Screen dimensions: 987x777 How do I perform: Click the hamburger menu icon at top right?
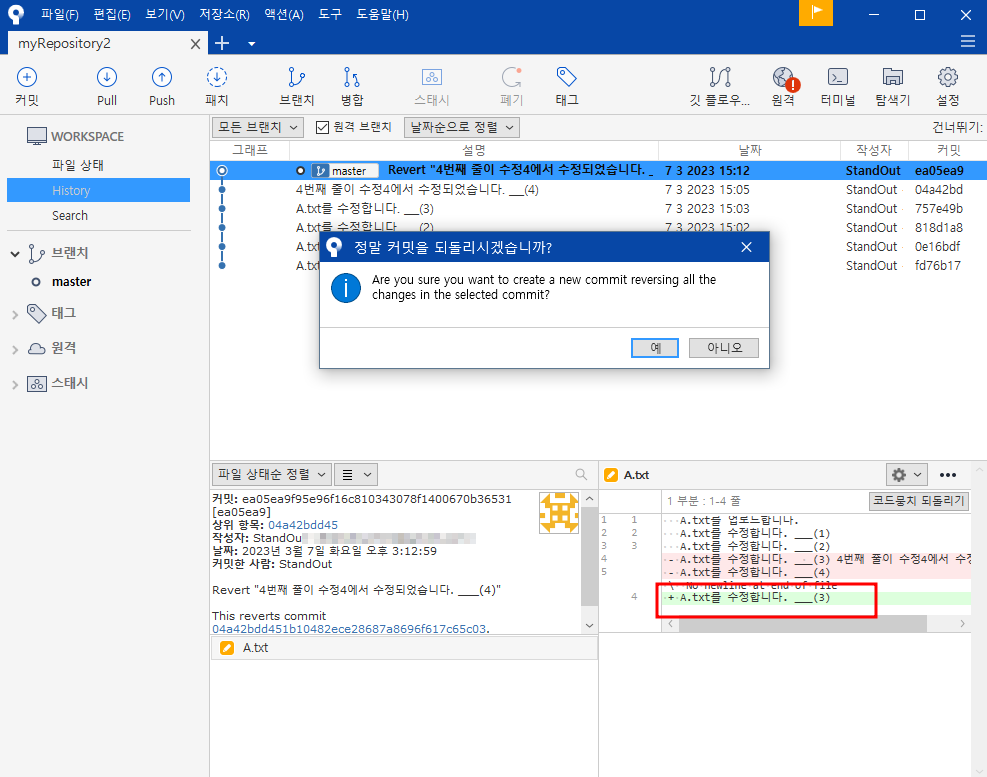coord(968,42)
